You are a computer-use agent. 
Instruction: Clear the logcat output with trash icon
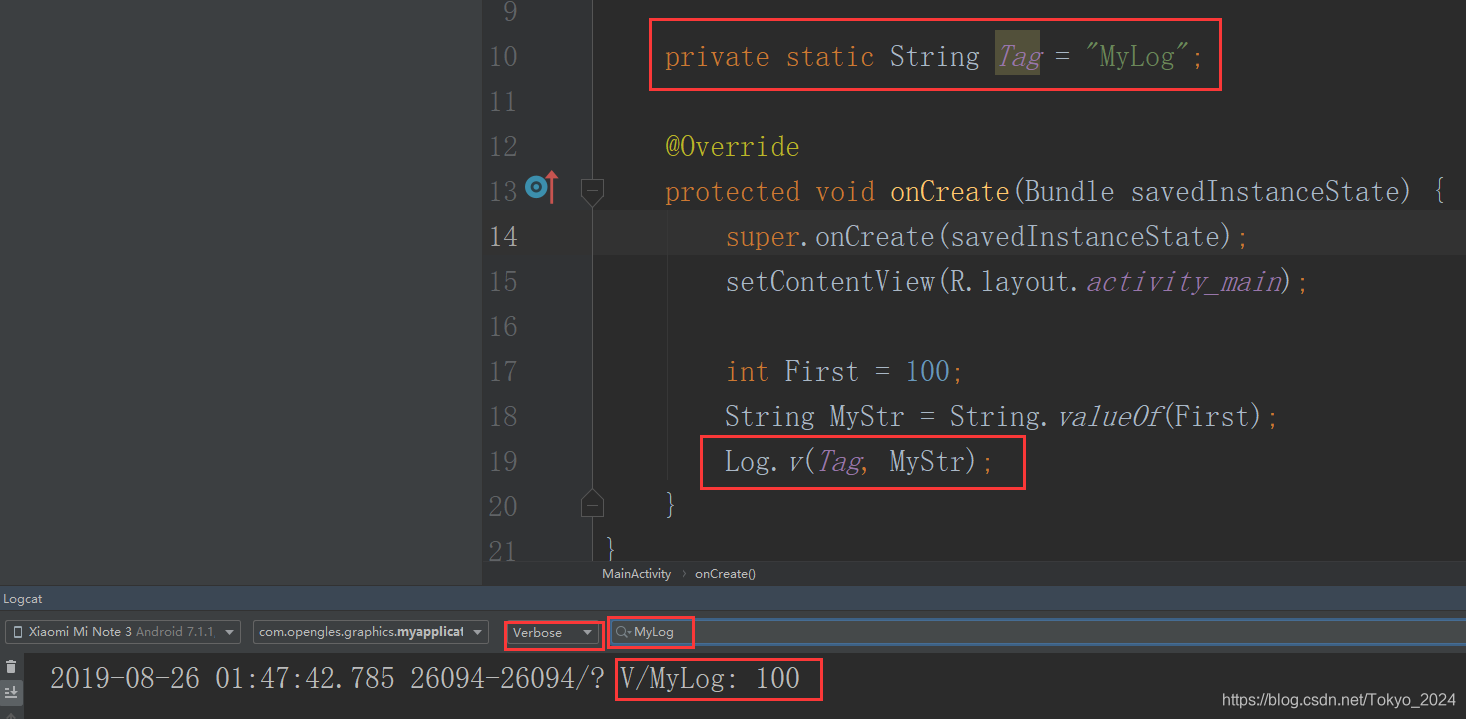[11, 666]
